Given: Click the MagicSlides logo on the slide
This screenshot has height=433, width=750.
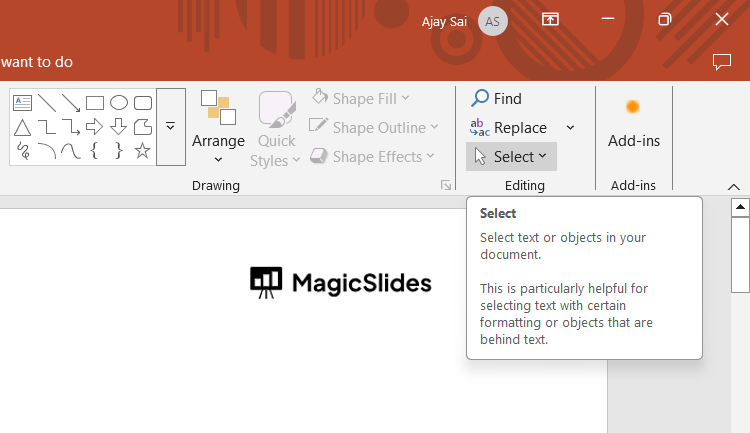Looking at the screenshot, I should (341, 283).
